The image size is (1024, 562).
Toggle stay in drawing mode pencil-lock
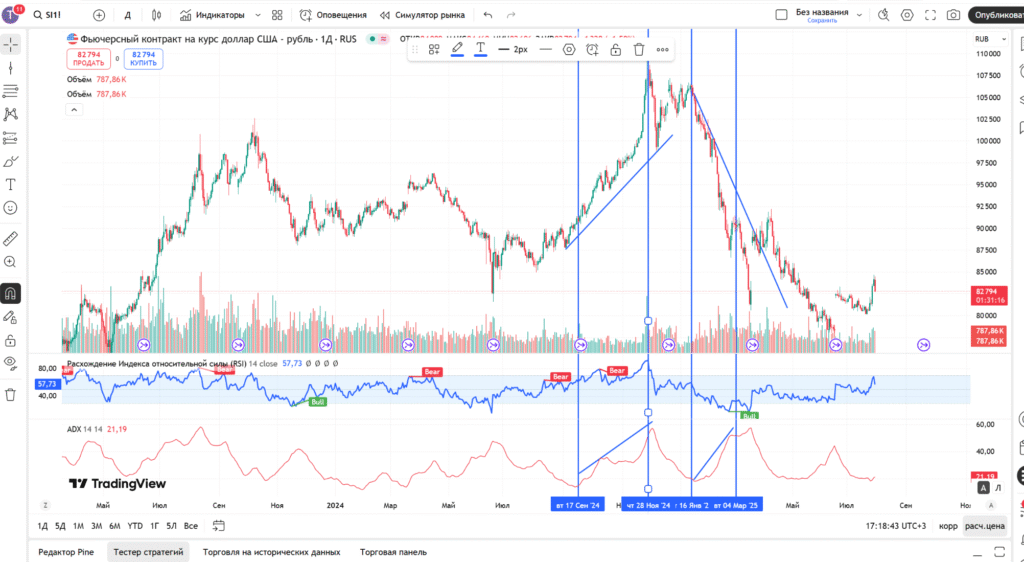click(10, 317)
